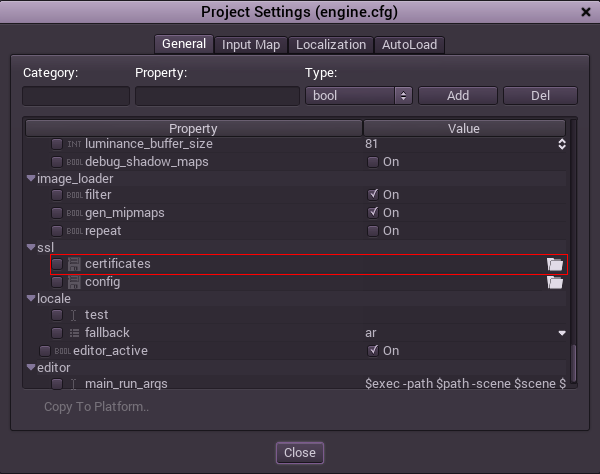Disable the editor_active On checkbox

click(x=373, y=351)
